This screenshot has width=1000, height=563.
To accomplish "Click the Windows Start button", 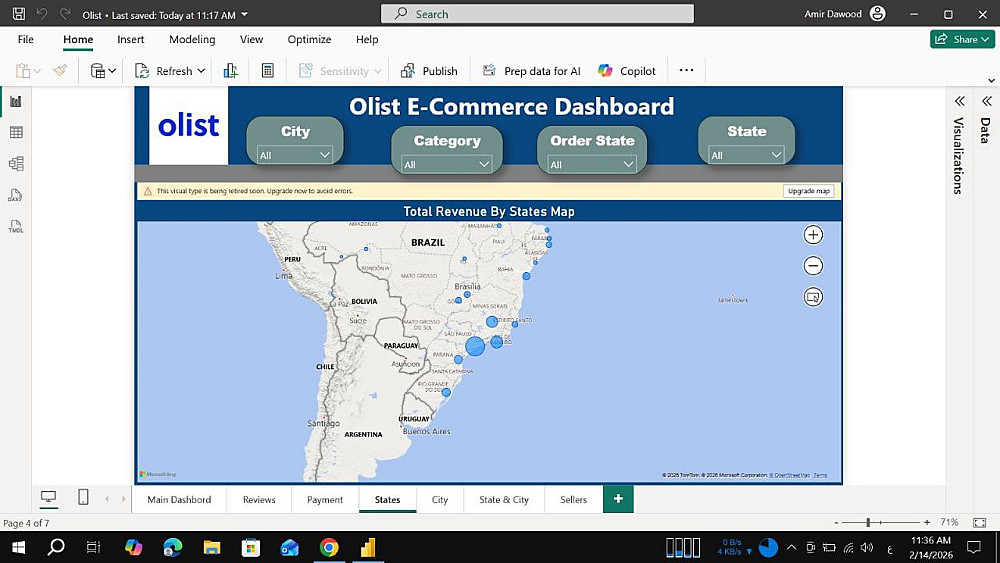I will (18, 547).
